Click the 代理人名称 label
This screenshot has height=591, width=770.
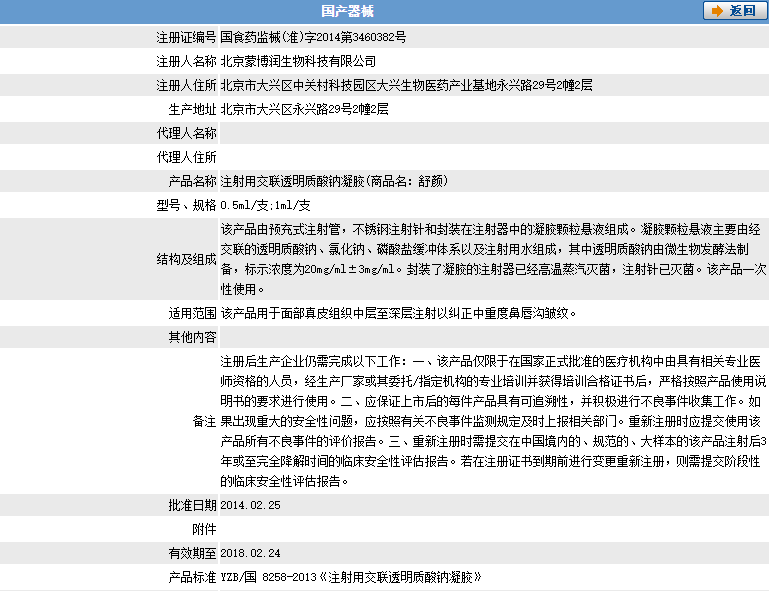coord(186,133)
